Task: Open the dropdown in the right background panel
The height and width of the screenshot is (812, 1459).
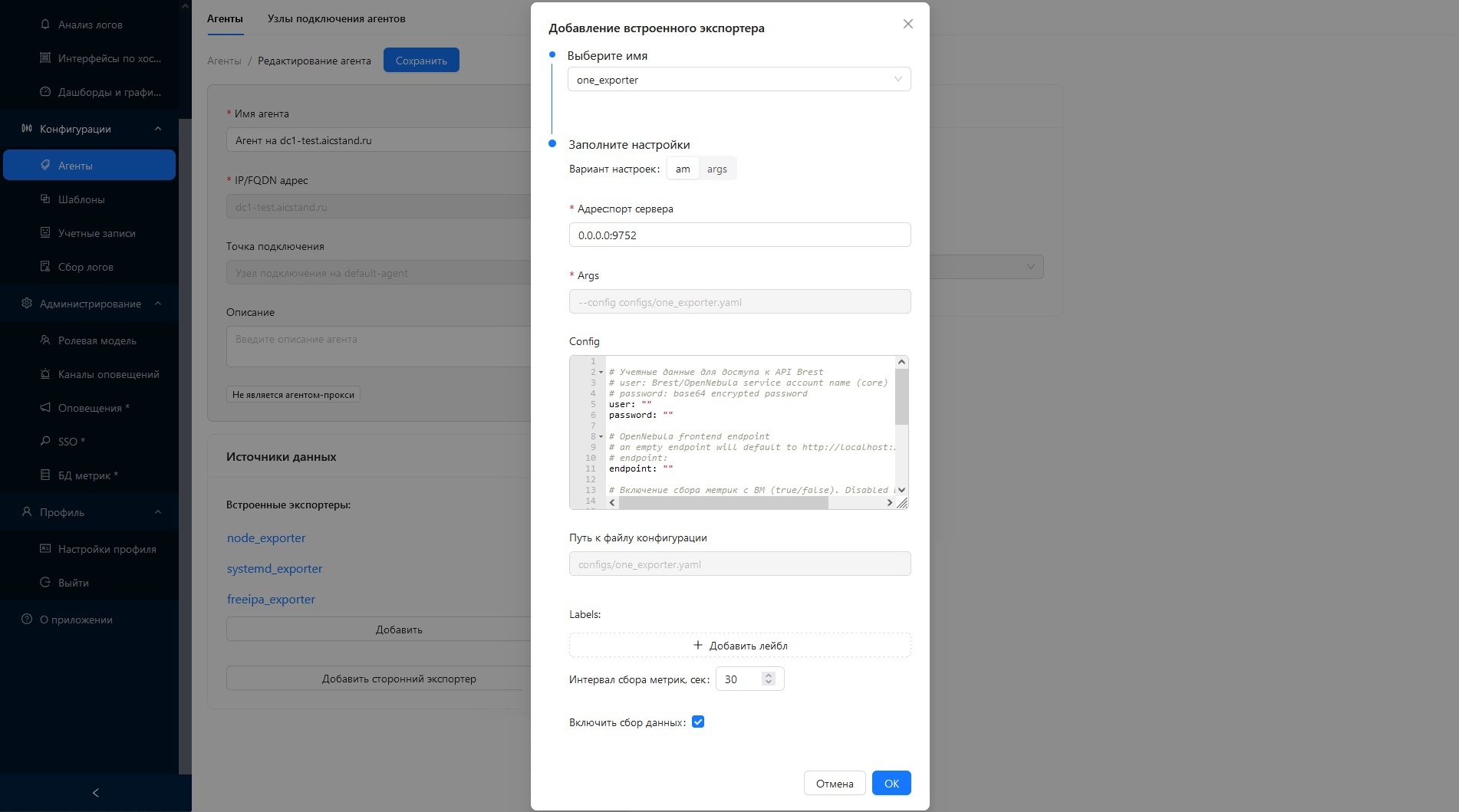Action: point(986,267)
